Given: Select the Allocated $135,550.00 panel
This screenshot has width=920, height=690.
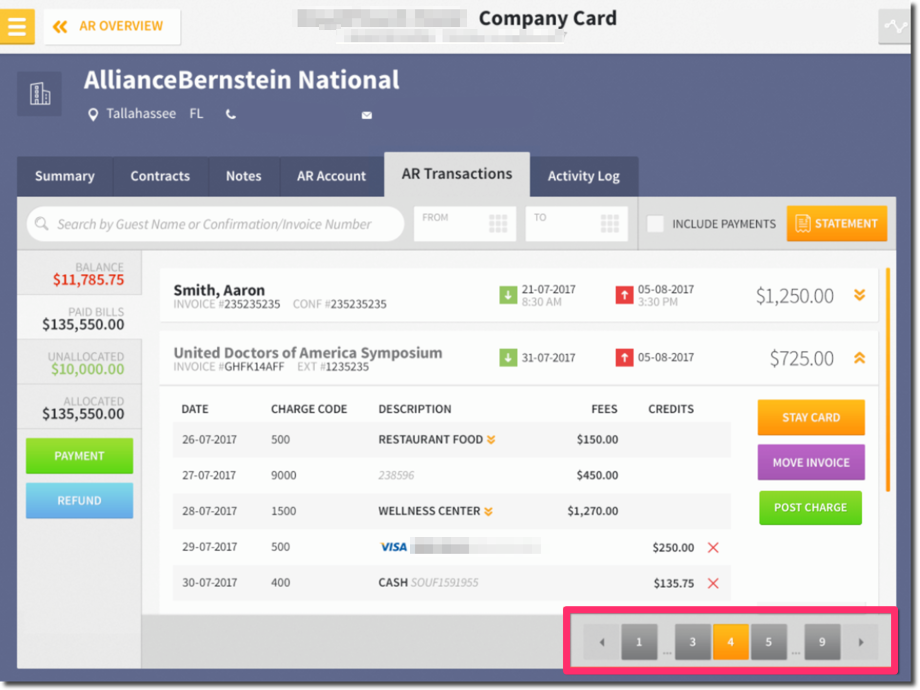Looking at the screenshot, I should [x=79, y=407].
